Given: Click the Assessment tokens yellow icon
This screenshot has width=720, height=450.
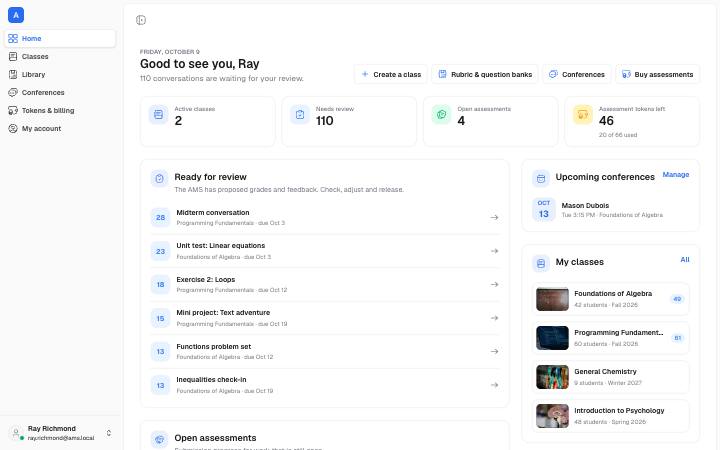Looking at the screenshot, I should click(583, 114).
